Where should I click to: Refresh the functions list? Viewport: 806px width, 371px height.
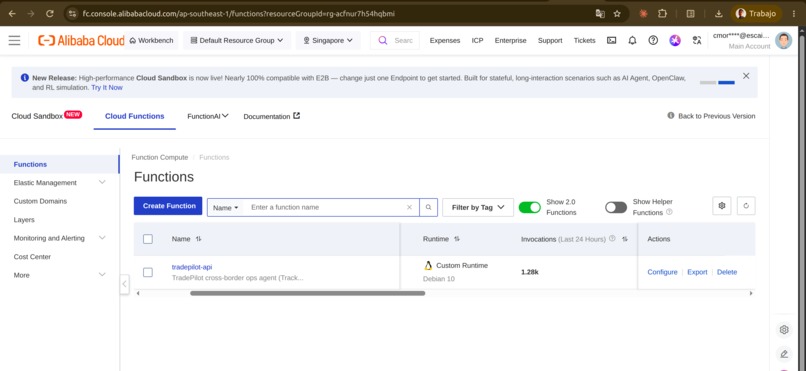point(746,206)
